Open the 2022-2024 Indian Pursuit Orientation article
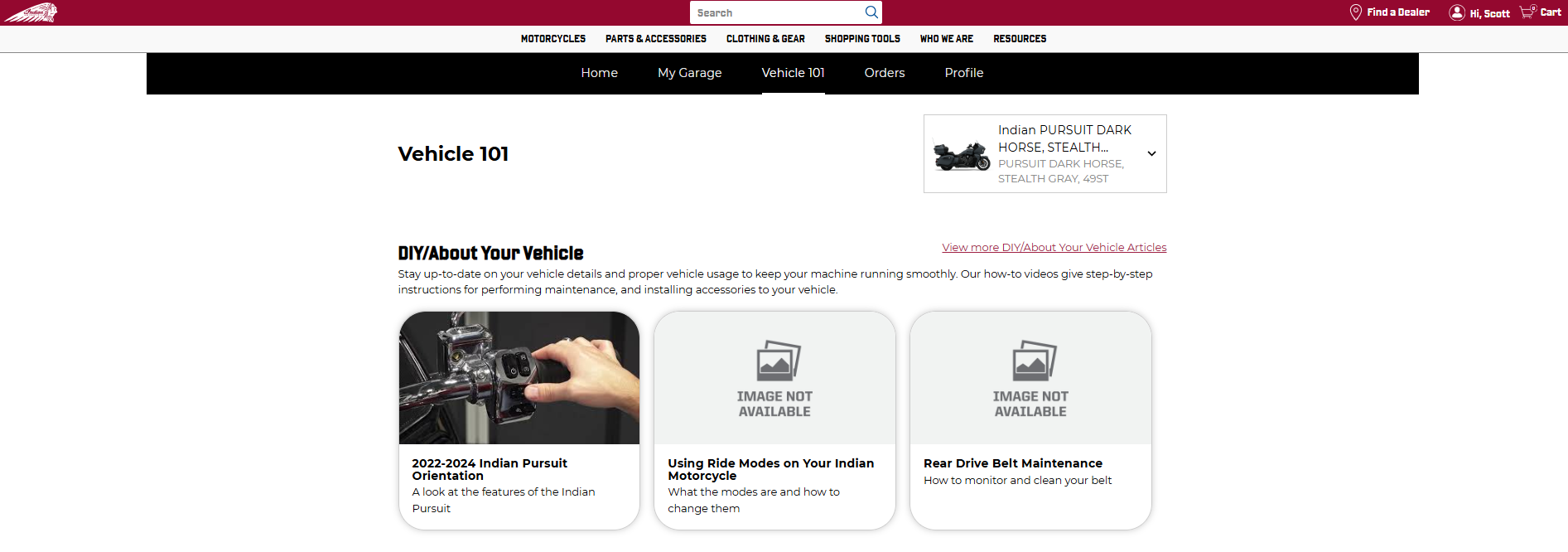This screenshot has height=552, width=1568. (489, 469)
